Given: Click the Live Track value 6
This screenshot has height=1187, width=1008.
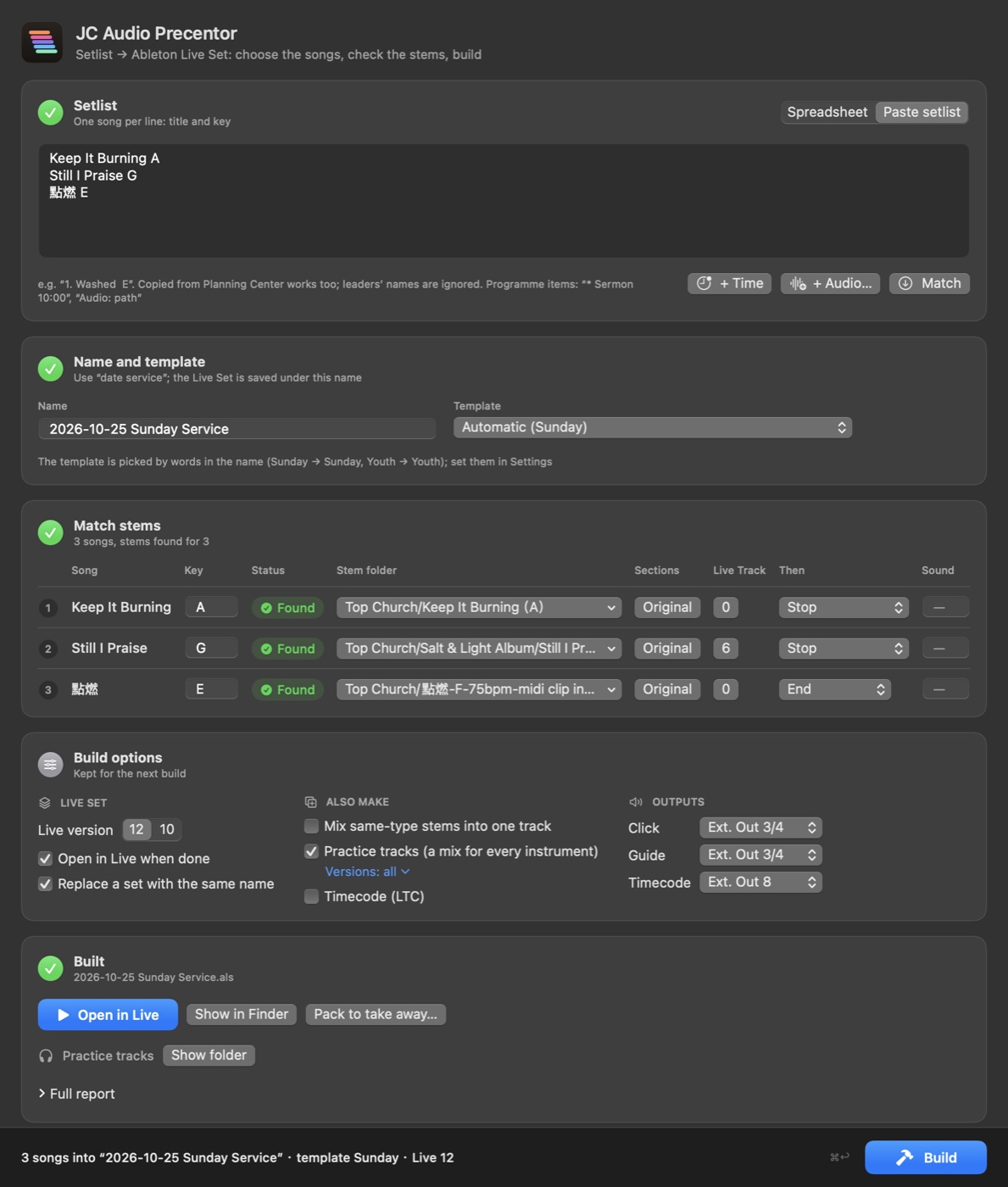Looking at the screenshot, I should tap(726, 648).
